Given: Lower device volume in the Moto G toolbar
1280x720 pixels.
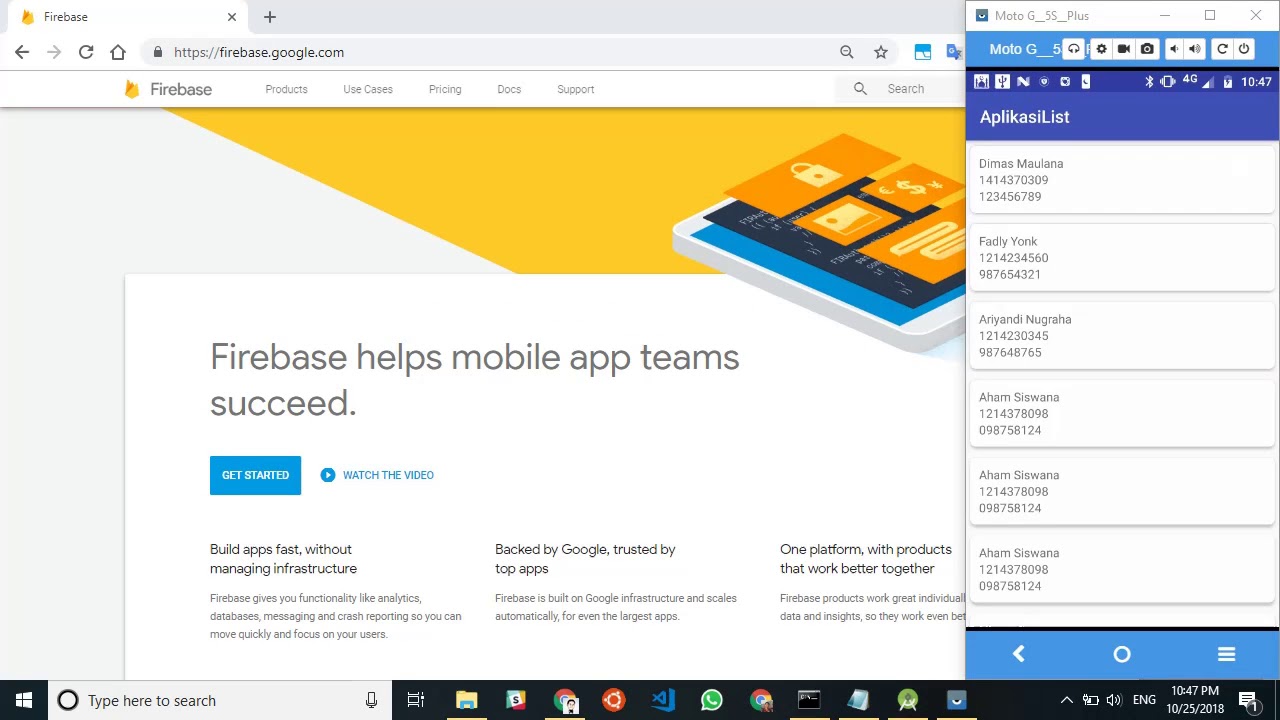Looking at the screenshot, I should click(1174, 49).
